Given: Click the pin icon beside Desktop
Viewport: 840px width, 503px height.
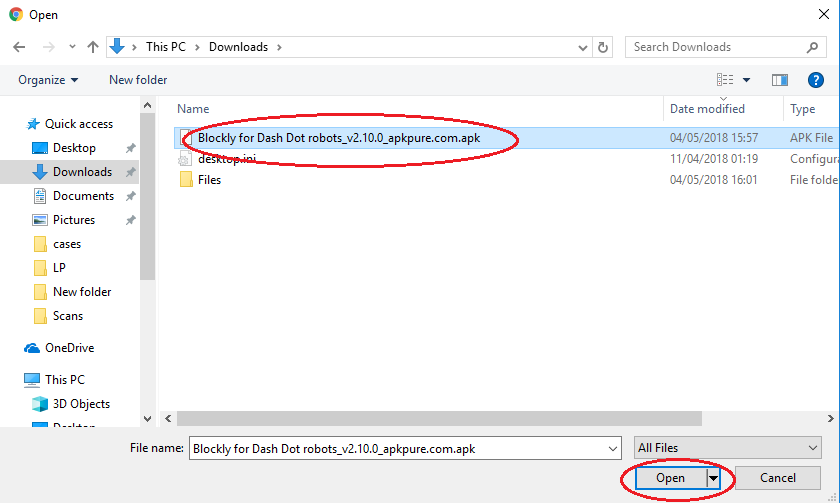Looking at the screenshot, I should (130, 148).
